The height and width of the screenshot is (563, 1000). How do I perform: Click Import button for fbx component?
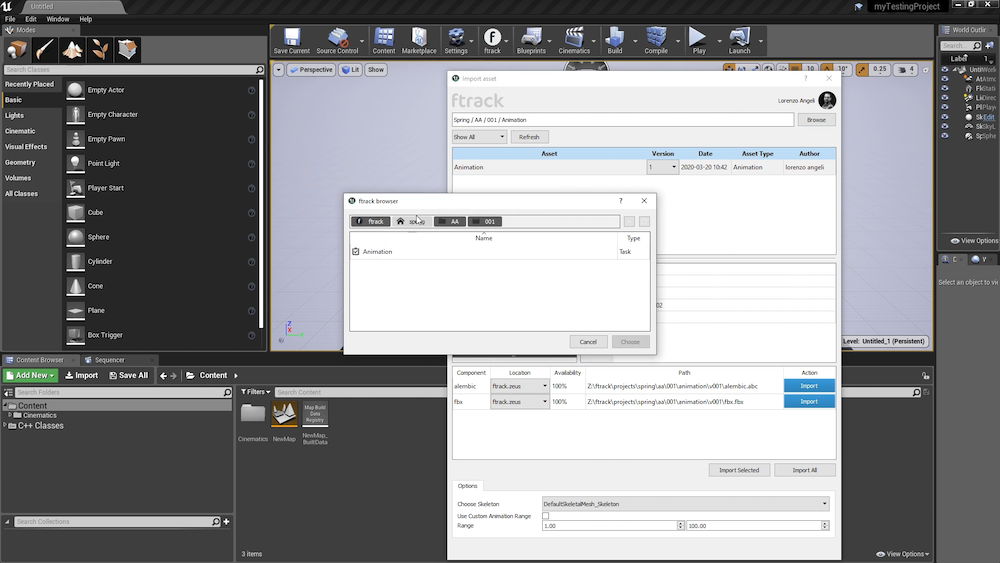pos(809,402)
